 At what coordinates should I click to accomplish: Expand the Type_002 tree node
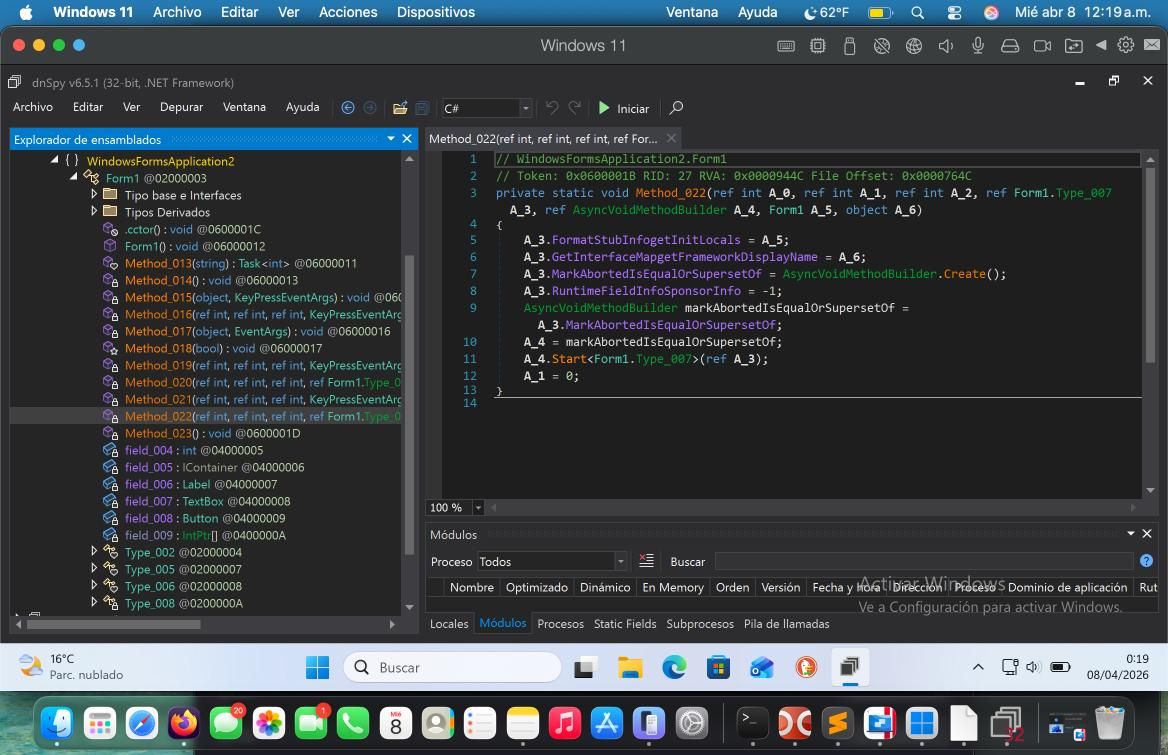tap(94, 552)
